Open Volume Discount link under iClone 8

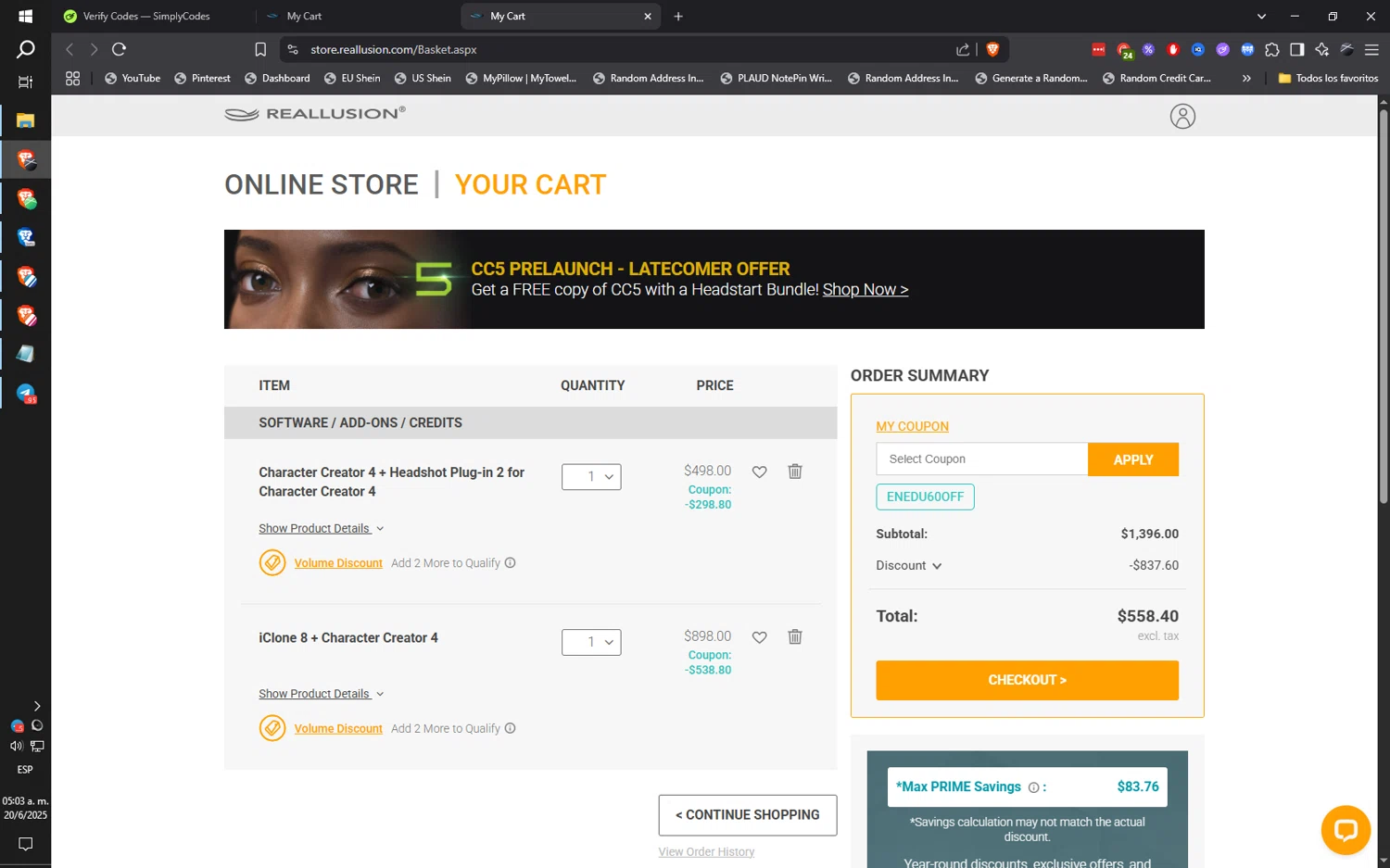tap(338, 729)
